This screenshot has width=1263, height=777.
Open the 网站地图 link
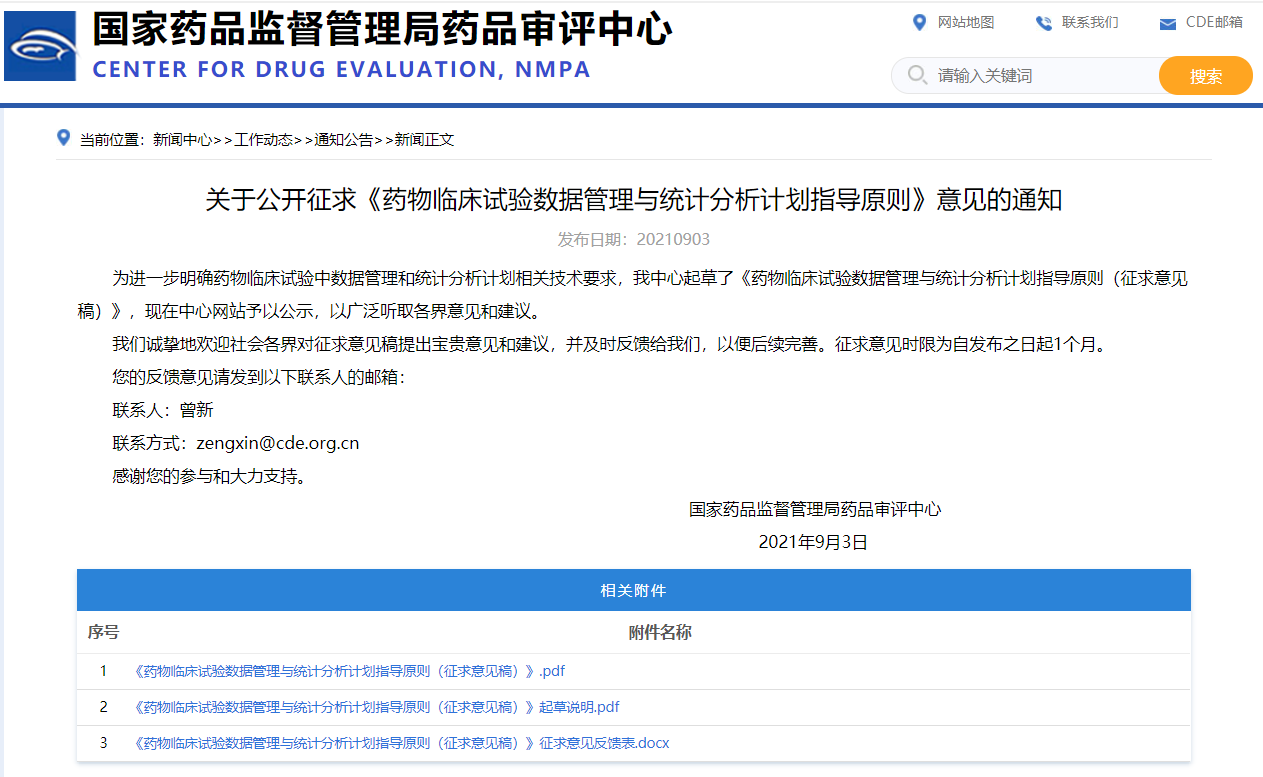click(966, 22)
